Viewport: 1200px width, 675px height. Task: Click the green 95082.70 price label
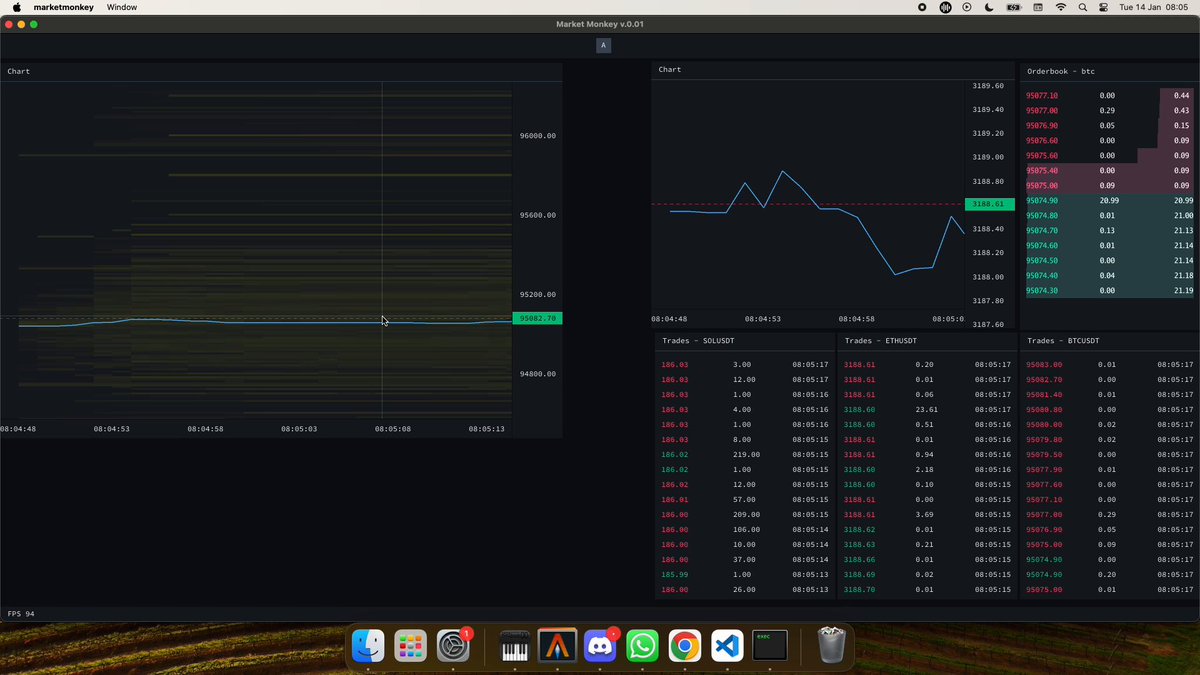point(537,318)
